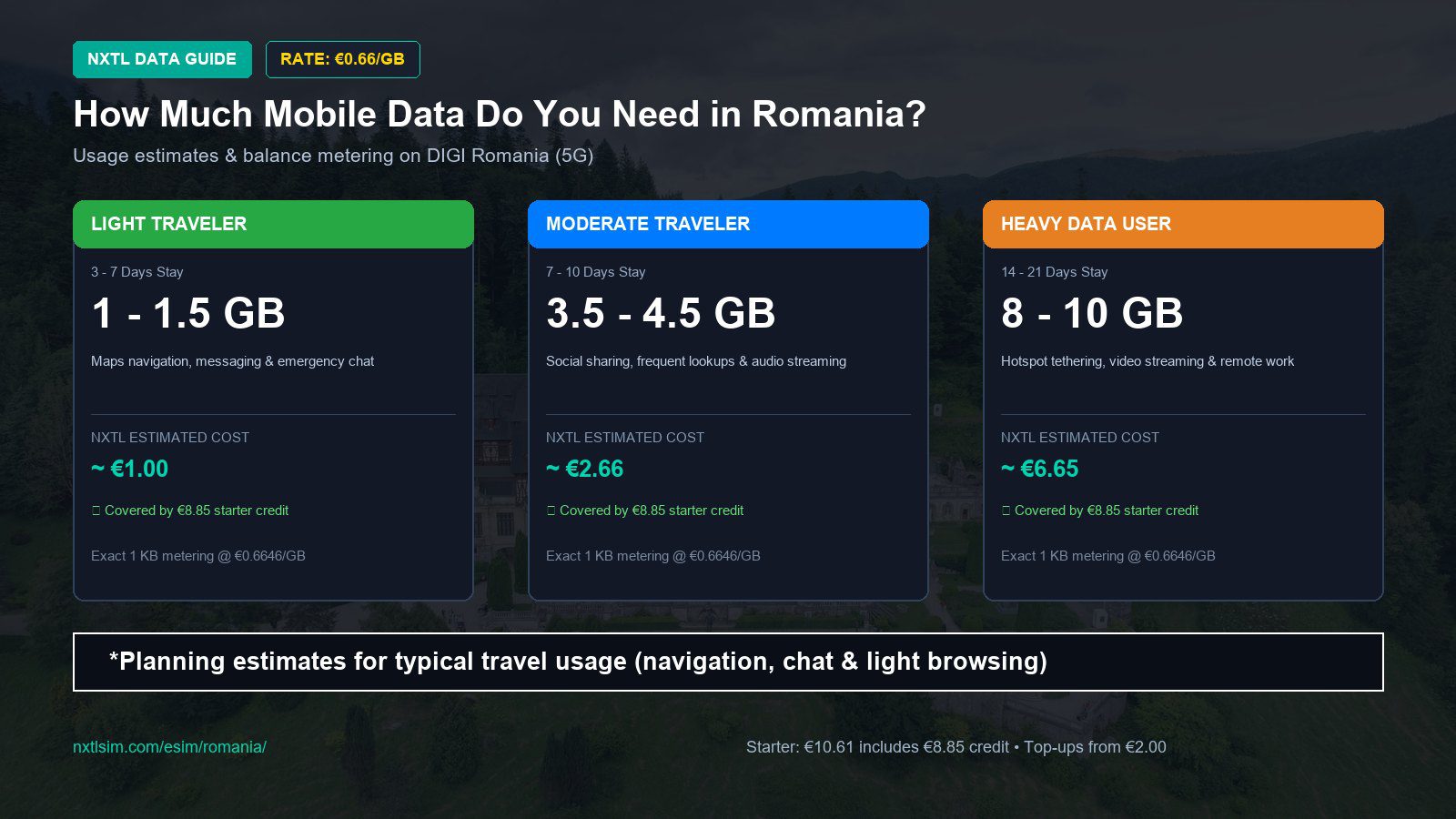Image resolution: width=1456 pixels, height=819 pixels.
Task: Click starter credit note in Moderate Traveler card
Action: [x=645, y=511]
